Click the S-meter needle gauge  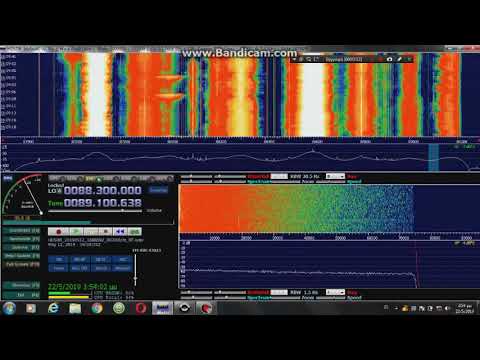pyautogui.click(x=23, y=195)
